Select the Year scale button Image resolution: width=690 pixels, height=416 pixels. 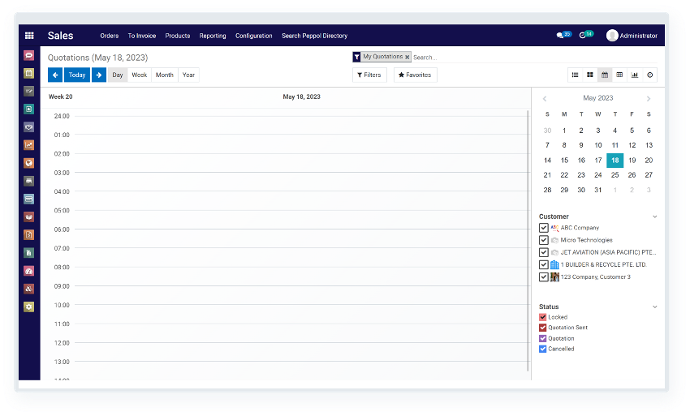(x=188, y=75)
